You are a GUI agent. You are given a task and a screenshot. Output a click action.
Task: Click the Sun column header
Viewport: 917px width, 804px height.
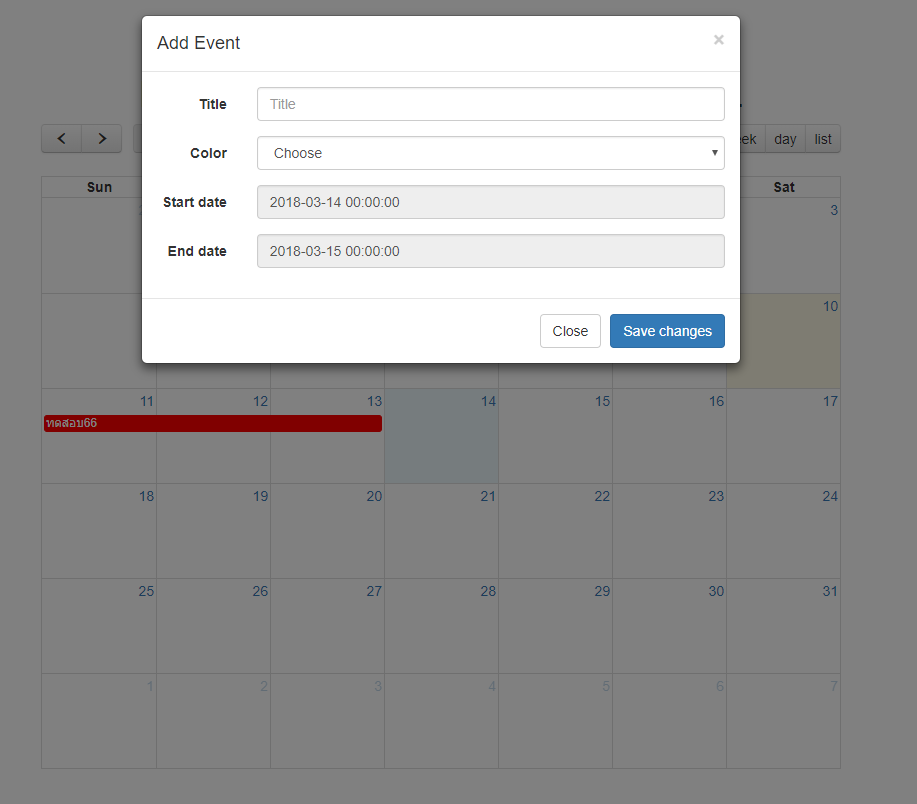tap(99, 187)
